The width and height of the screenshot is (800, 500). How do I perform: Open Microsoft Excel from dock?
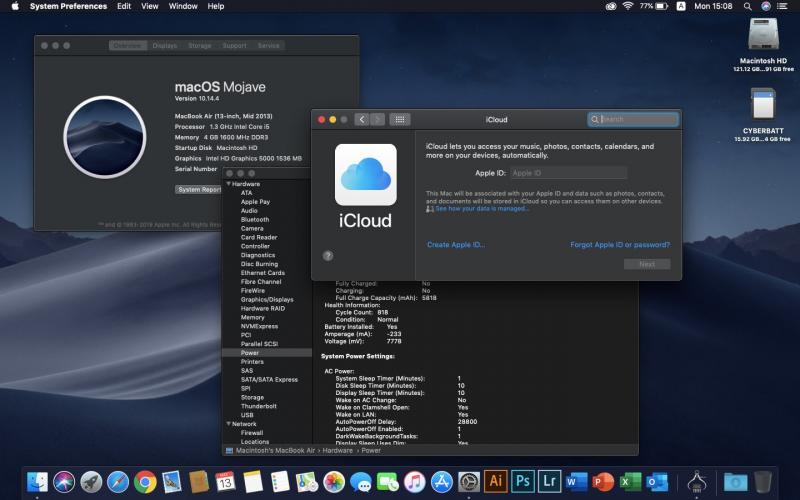click(631, 482)
